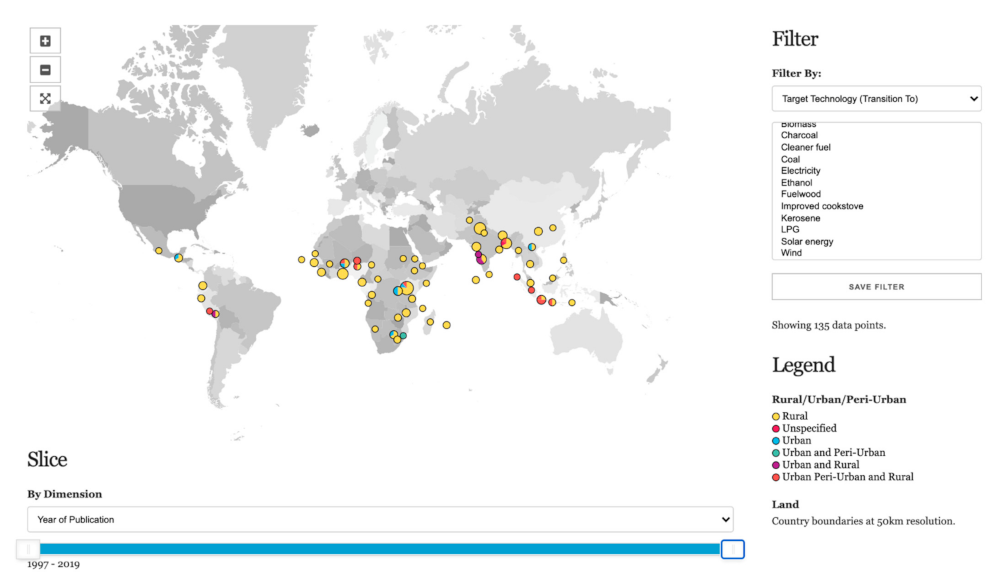1002x578 pixels.
Task: Select the Wind option in list
Action: pyautogui.click(x=791, y=253)
